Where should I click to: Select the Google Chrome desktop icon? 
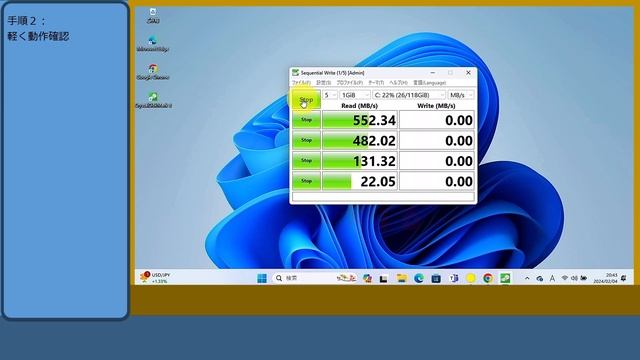(153, 72)
